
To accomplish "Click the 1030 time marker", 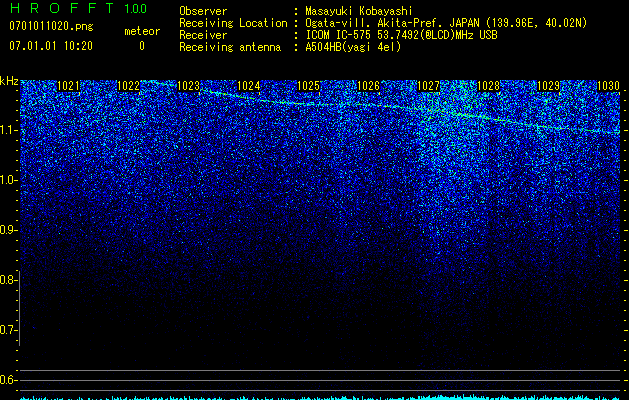I will [x=609, y=85].
